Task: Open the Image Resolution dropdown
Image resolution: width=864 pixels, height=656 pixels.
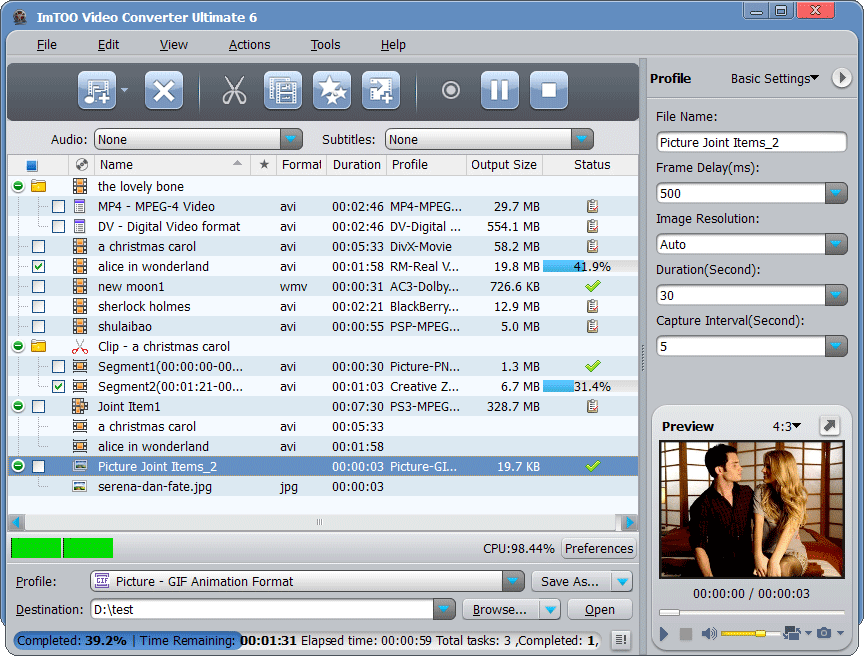Action: click(836, 244)
